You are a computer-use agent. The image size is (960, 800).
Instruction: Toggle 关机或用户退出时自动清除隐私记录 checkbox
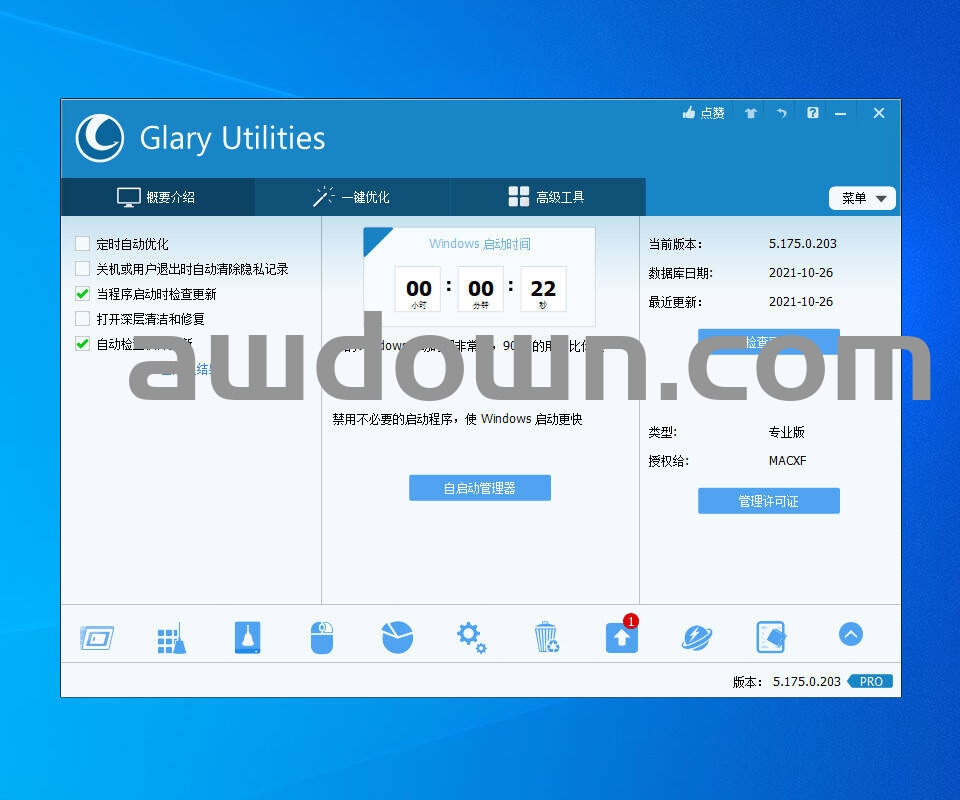pyautogui.click(x=83, y=269)
